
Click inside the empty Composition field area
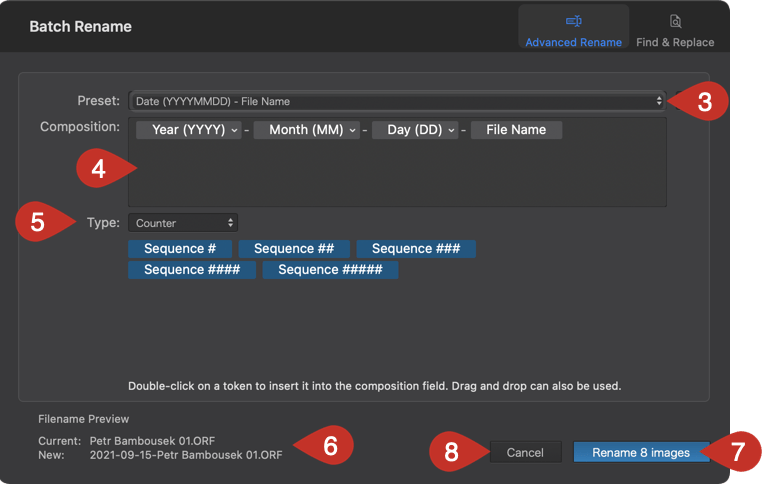(x=397, y=173)
